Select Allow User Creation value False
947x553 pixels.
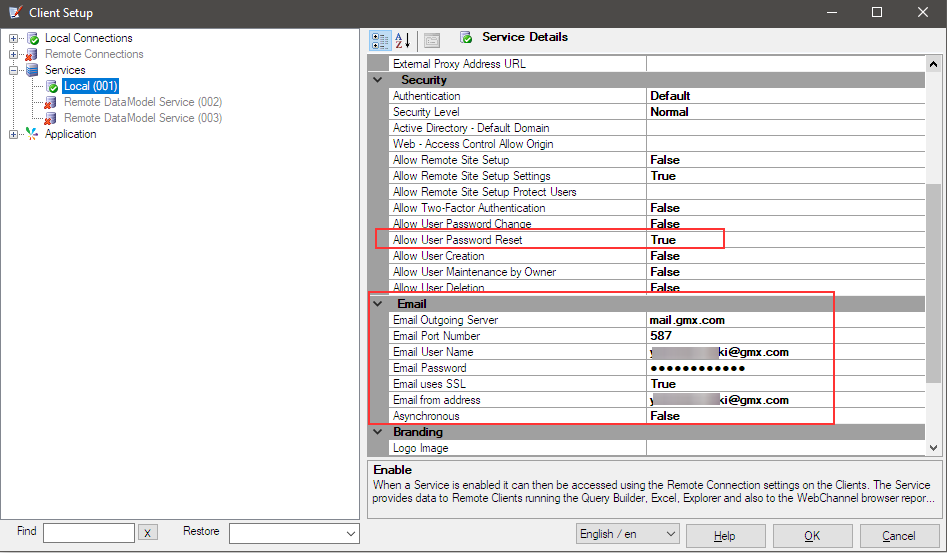(x=665, y=256)
